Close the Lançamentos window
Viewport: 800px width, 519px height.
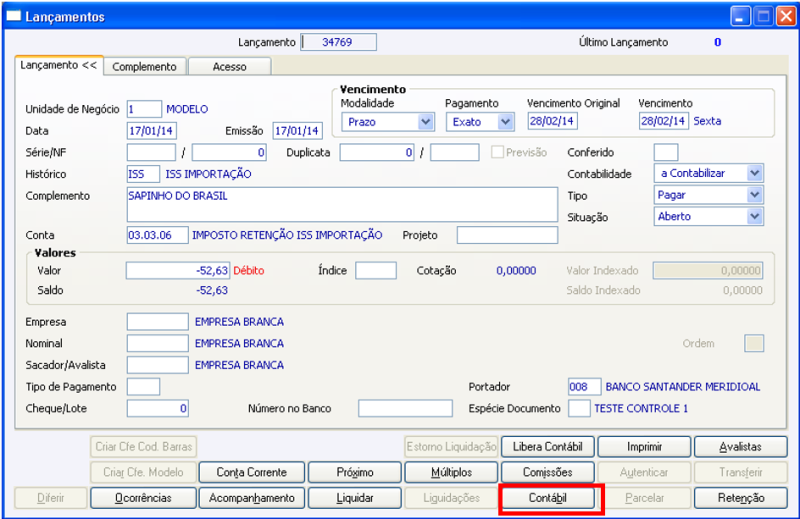(x=786, y=16)
